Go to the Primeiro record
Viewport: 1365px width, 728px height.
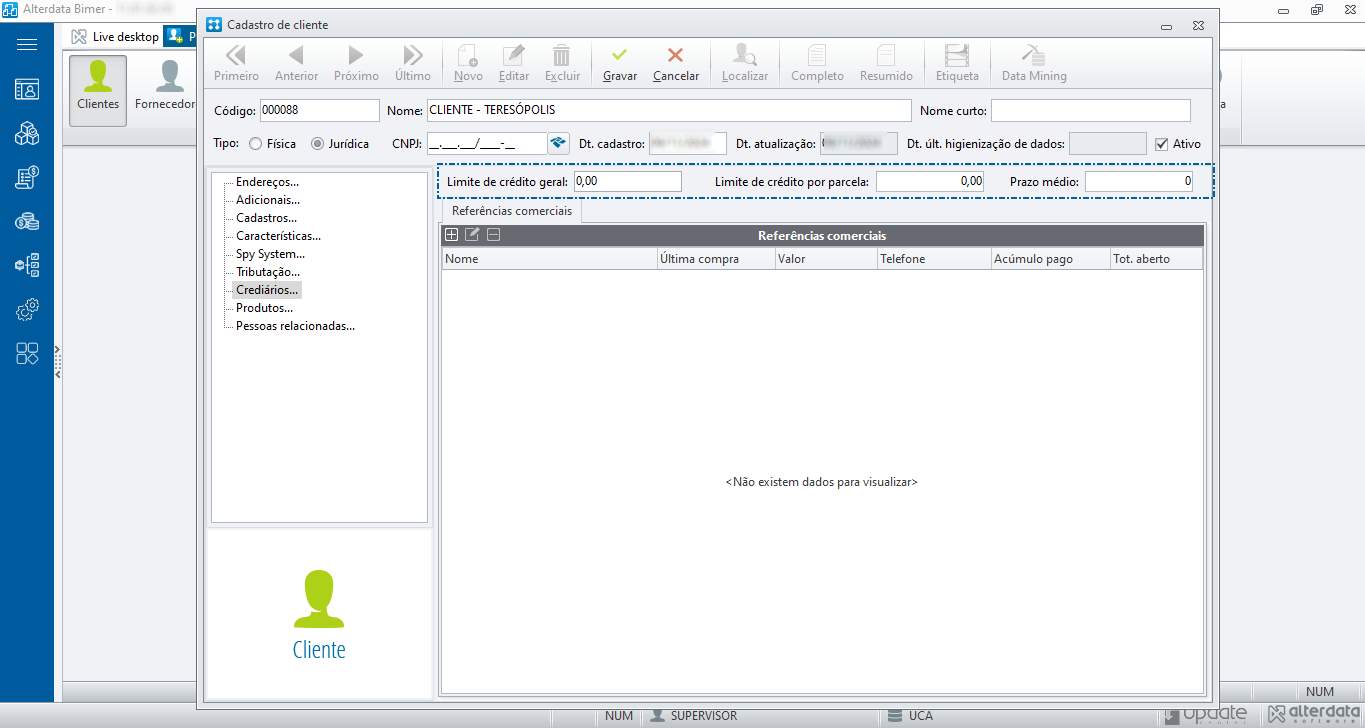click(x=236, y=63)
